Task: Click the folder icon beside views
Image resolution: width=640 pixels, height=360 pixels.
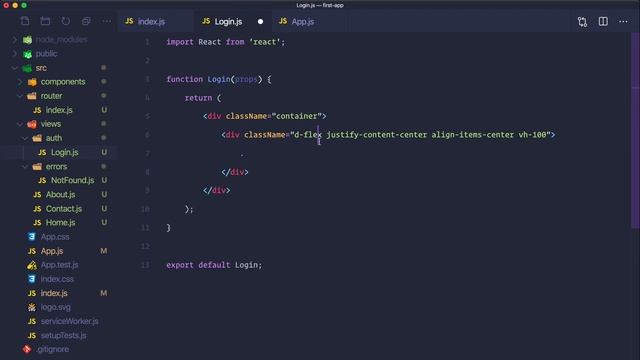Action: 32,124
